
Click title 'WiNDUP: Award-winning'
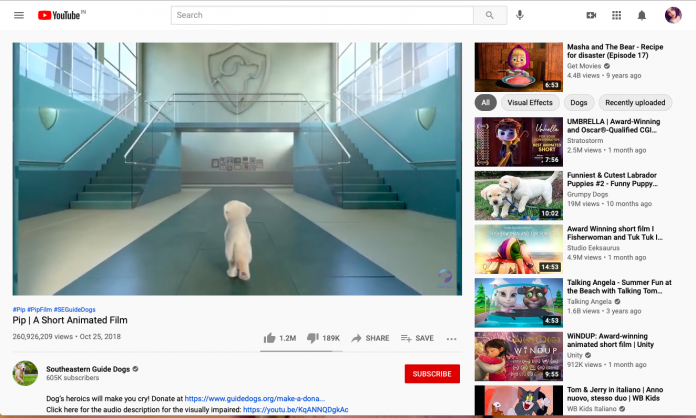pos(610,340)
